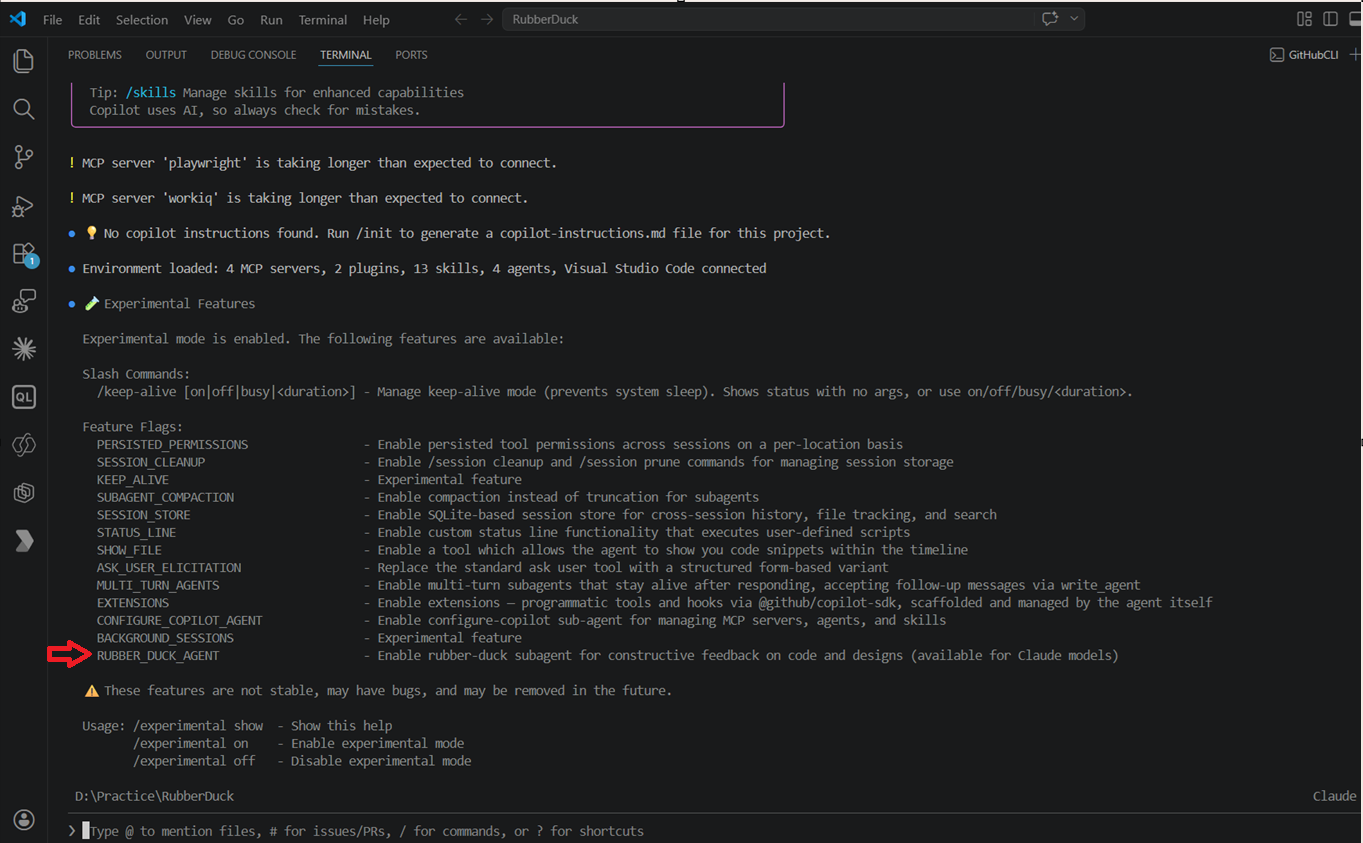Open the Terminal menu in menu bar
The height and width of the screenshot is (843, 1363).
[323, 20]
